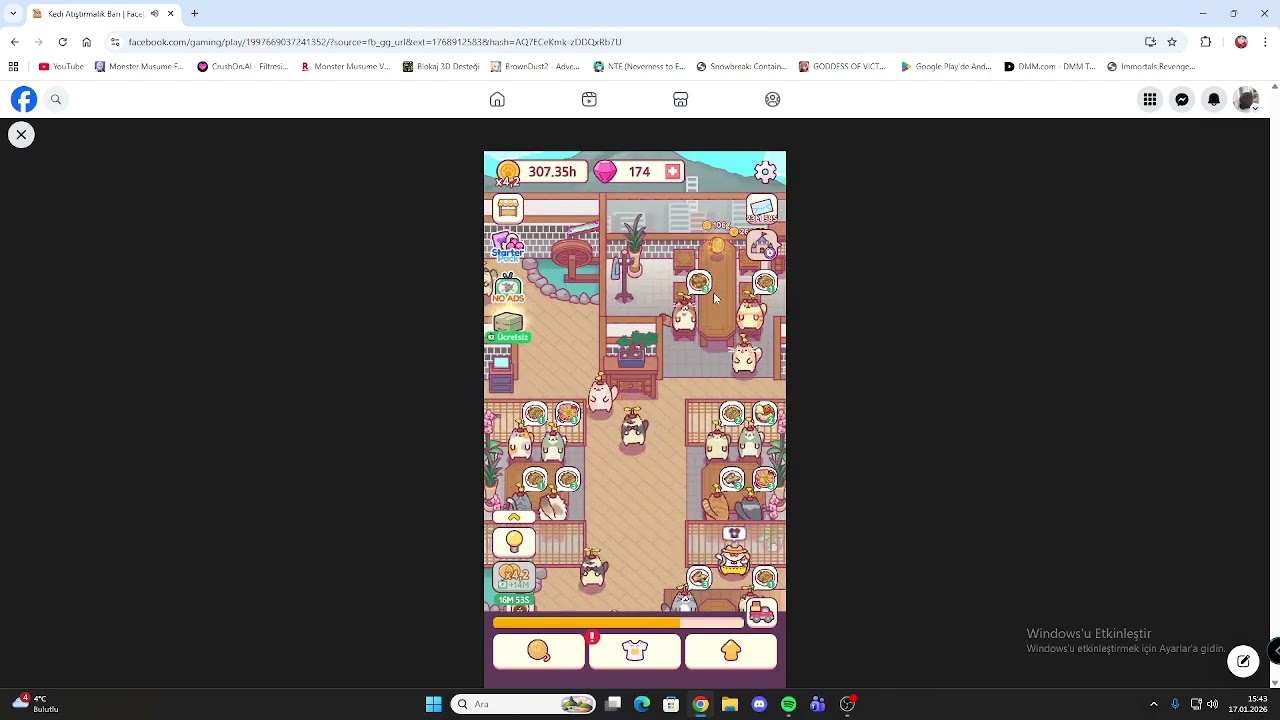Click the taskbar search box
The height and width of the screenshot is (720, 1280).
tap(525, 704)
